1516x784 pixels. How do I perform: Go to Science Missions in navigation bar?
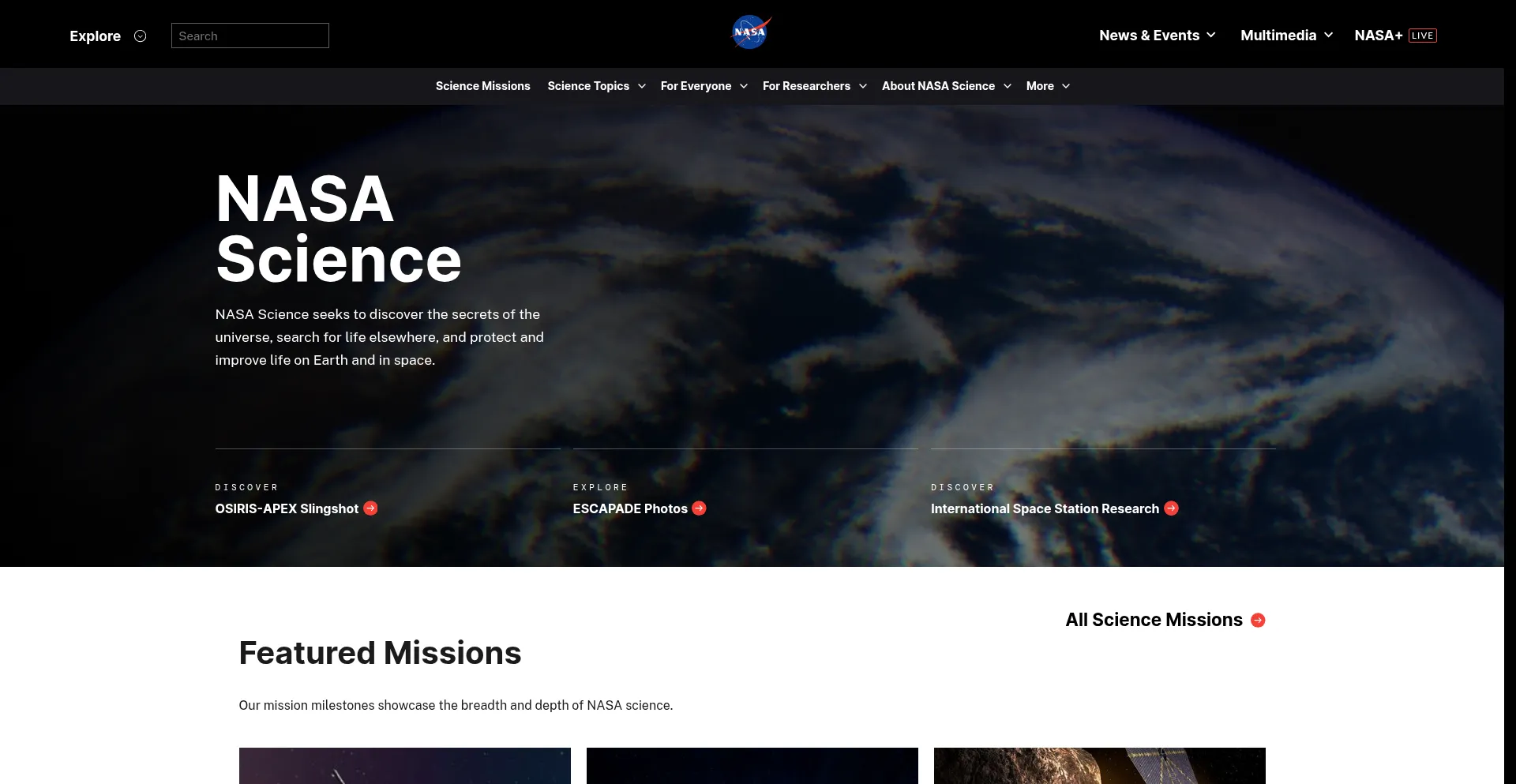[x=482, y=86]
